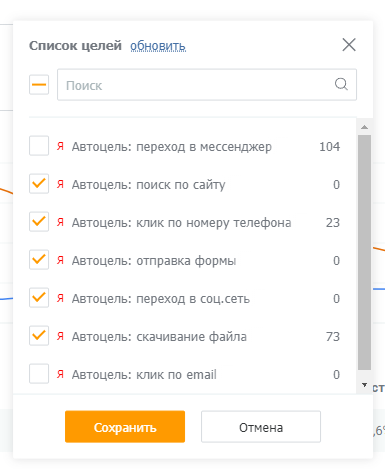
Task: Click the search magnifier icon
Action: pyautogui.click(x=341, y=84)
